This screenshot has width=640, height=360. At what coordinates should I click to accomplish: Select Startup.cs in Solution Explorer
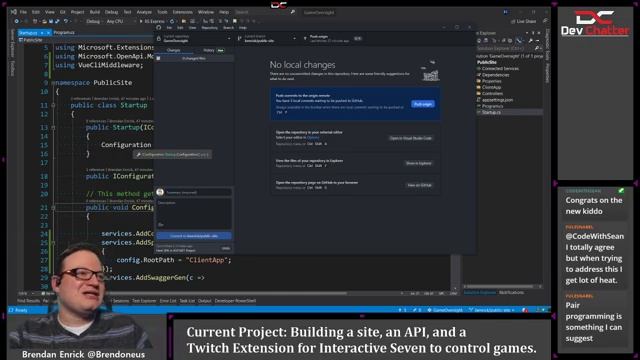(x=491, y=112)
